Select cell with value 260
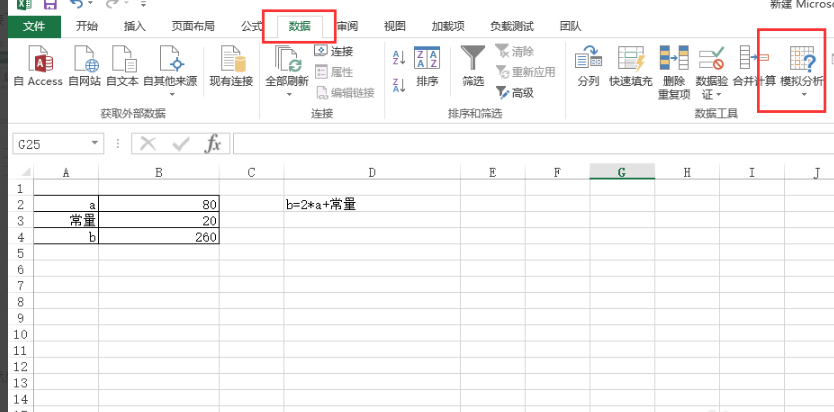The width and height of the screenshot is (834, 412). (x=159, y=237)
